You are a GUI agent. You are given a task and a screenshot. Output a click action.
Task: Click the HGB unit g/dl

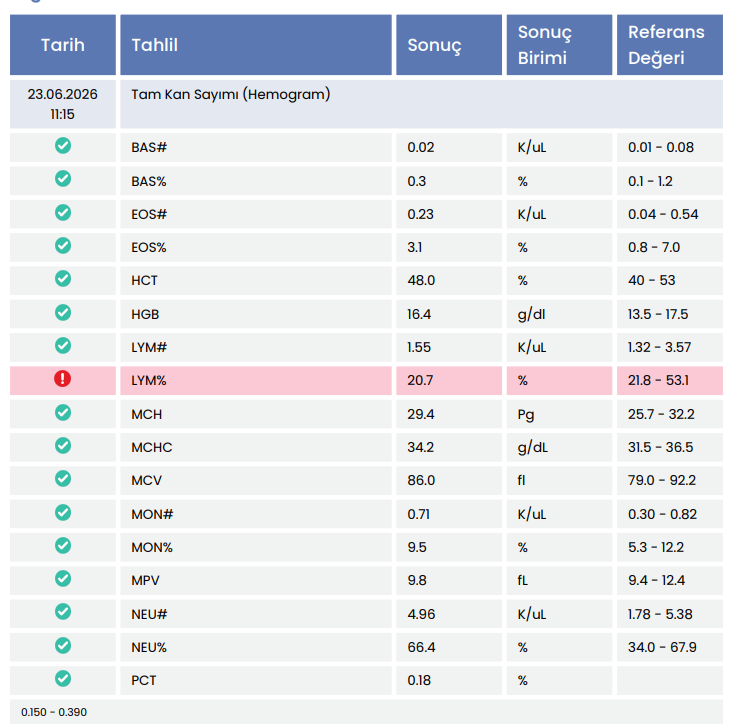pos(531,314)
